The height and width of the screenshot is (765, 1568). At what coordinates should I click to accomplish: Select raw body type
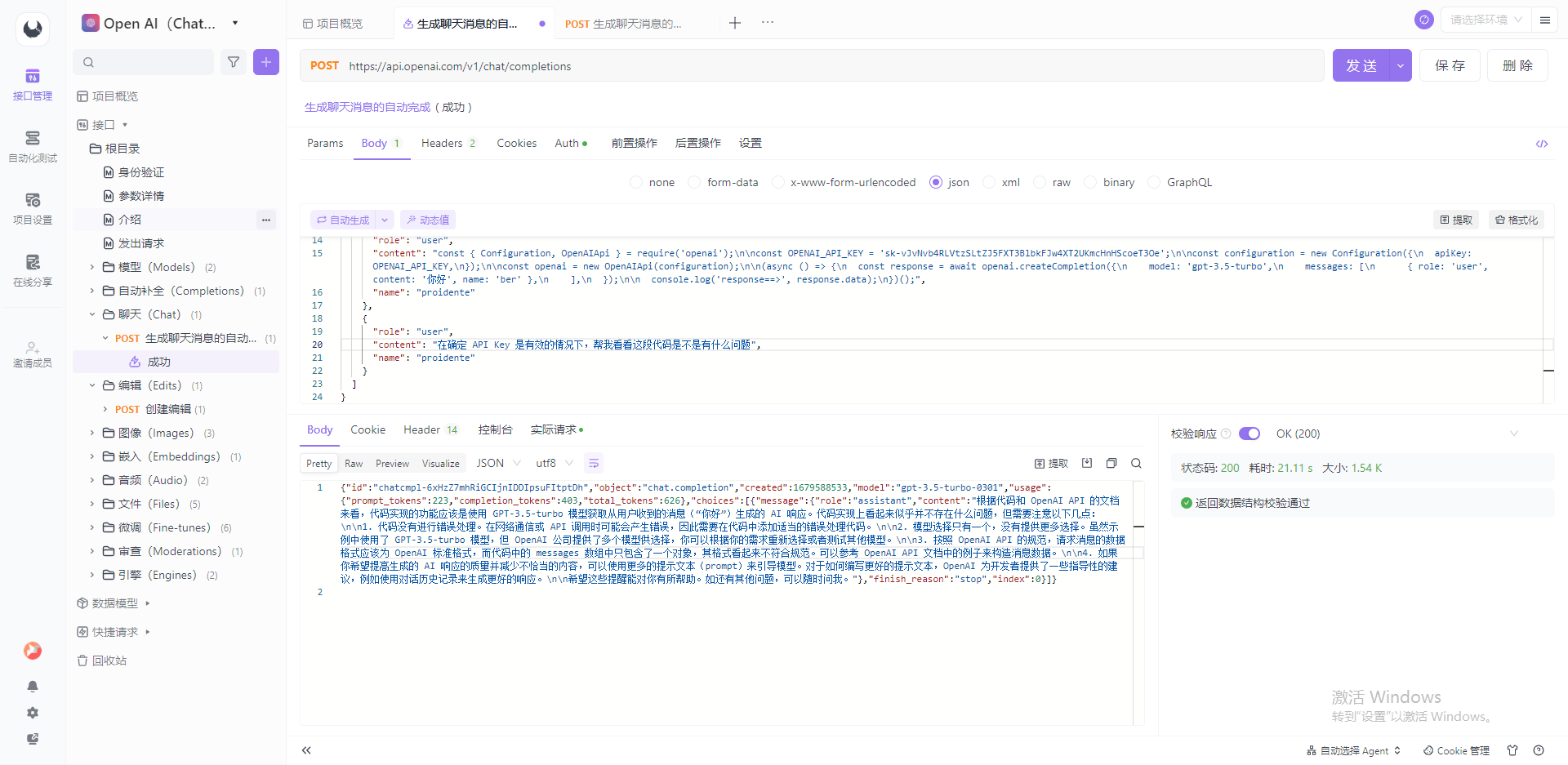1053,182
